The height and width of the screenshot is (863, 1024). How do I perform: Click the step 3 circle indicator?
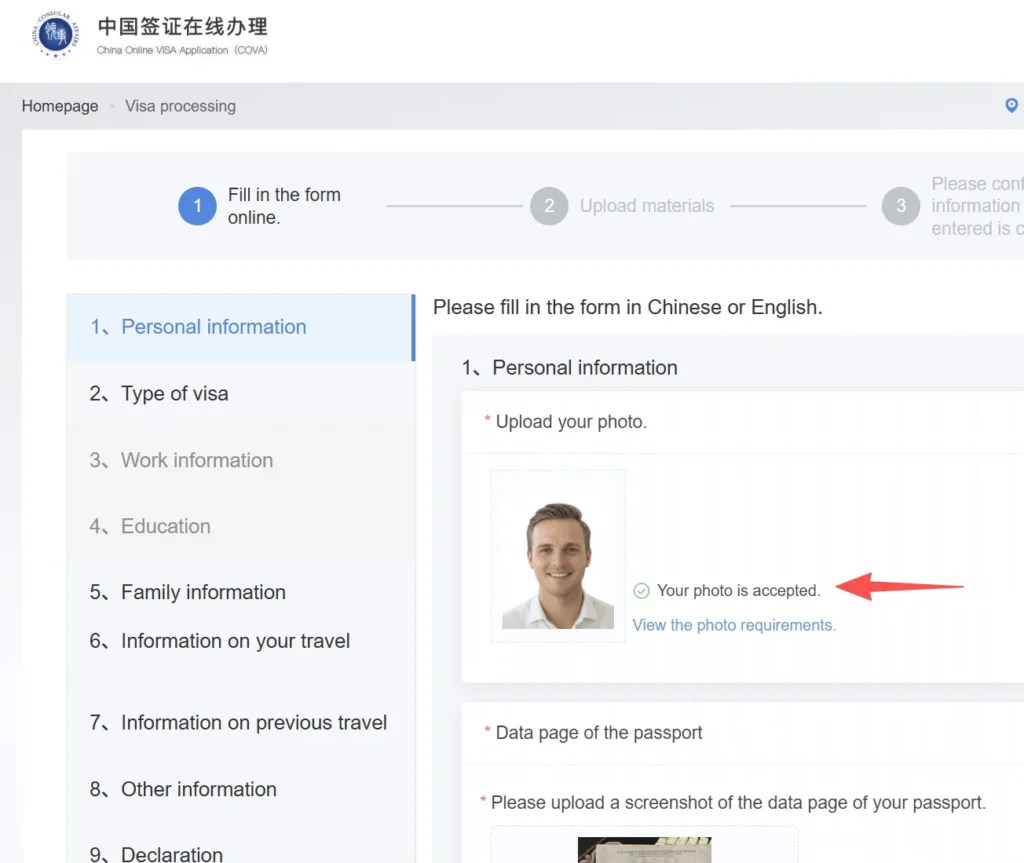900,206
